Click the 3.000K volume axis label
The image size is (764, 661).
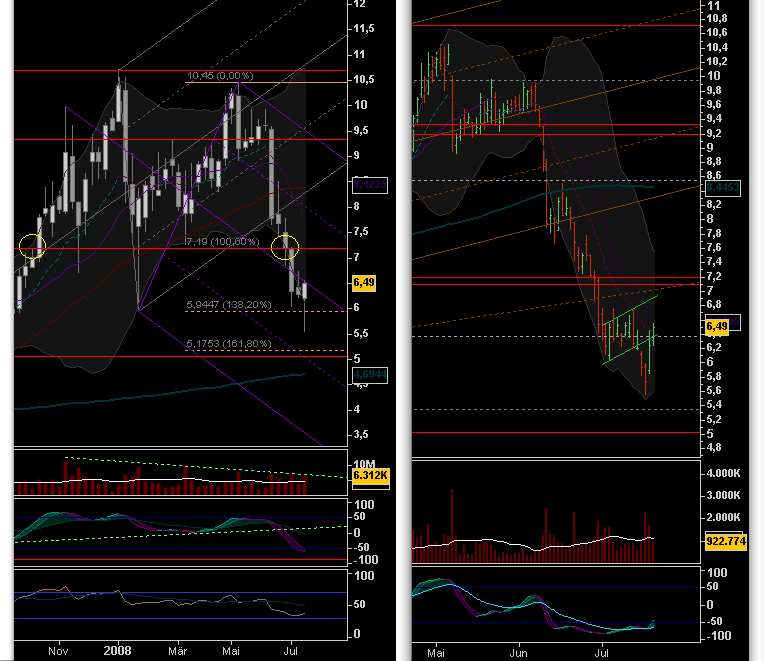pos(723,495)
